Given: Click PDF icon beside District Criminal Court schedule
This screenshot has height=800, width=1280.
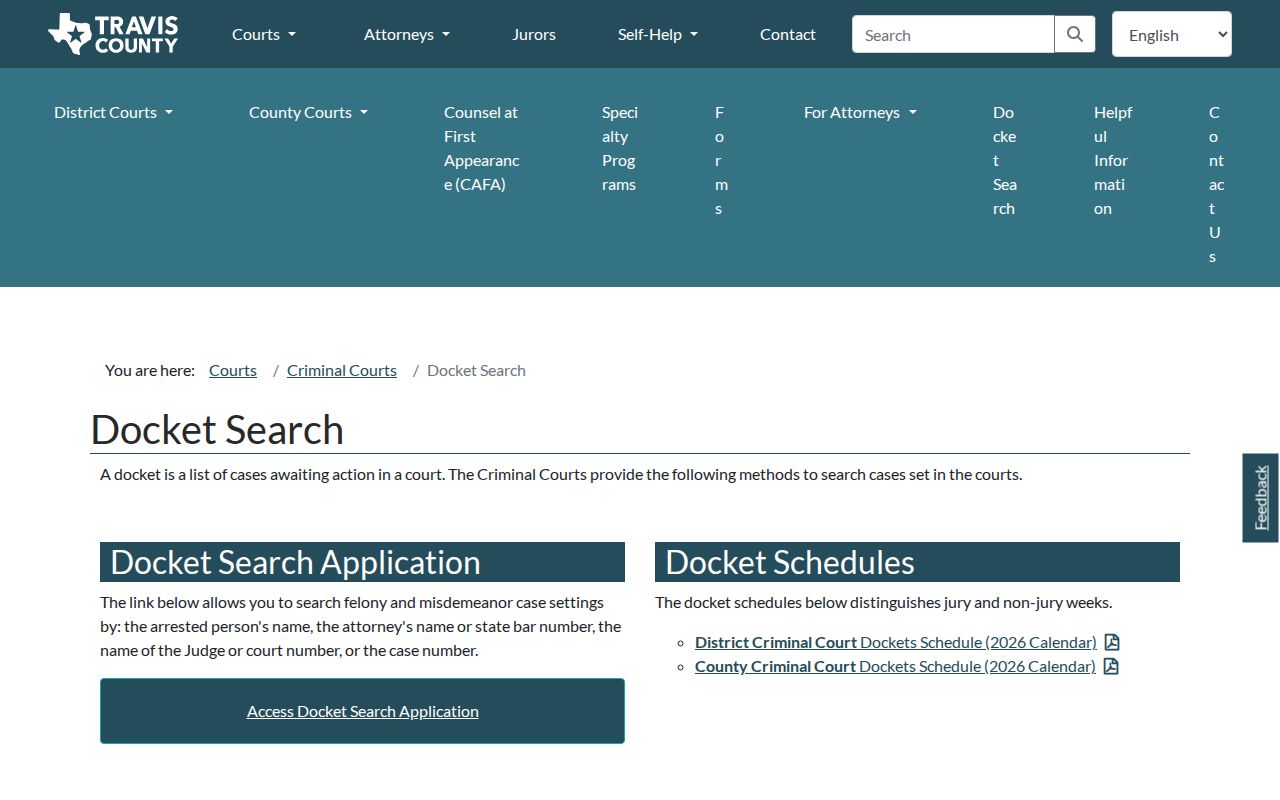Looking at the screenshot, I should click(1111, 642).
